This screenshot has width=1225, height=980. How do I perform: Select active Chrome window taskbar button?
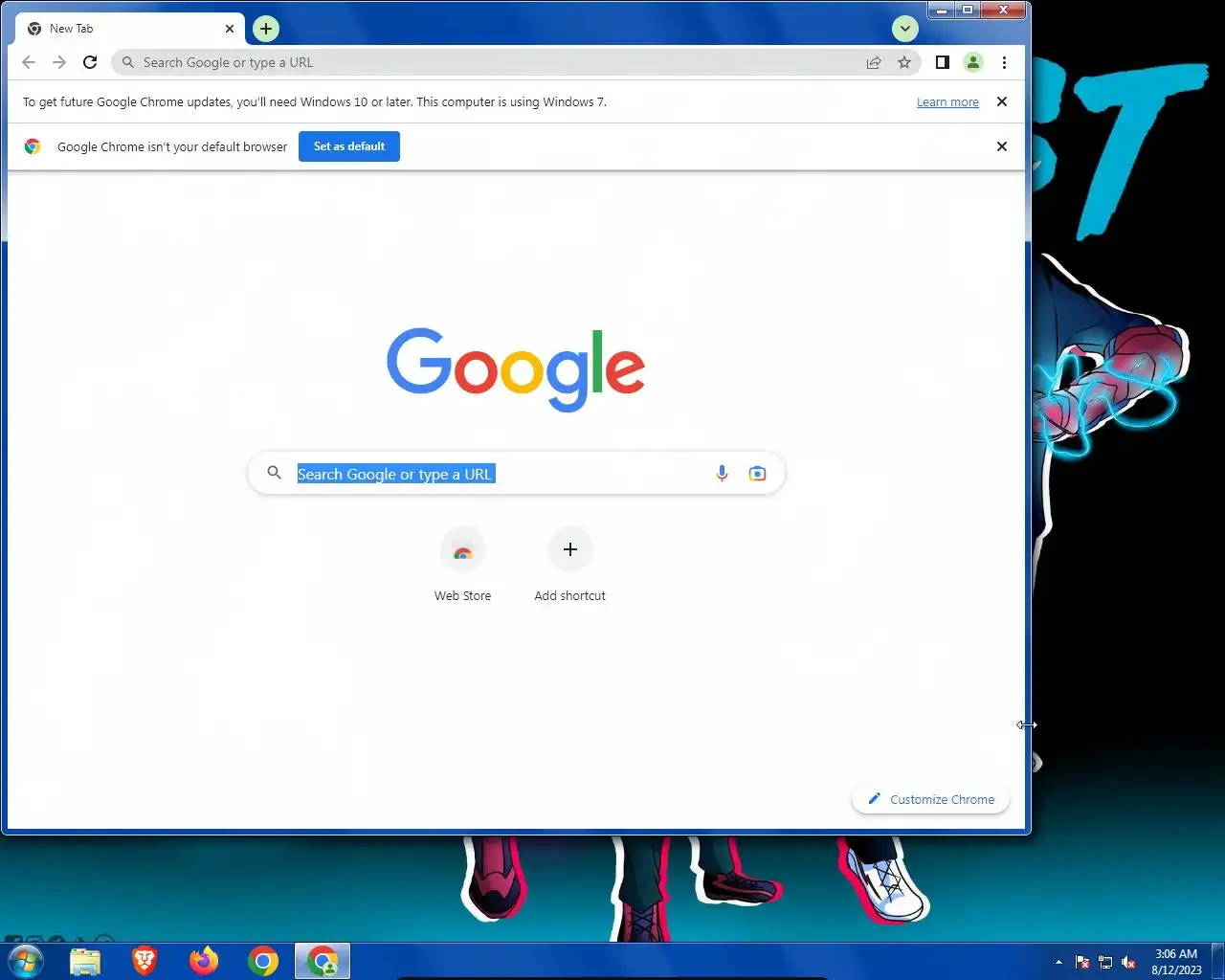click(x=323, y=961)
